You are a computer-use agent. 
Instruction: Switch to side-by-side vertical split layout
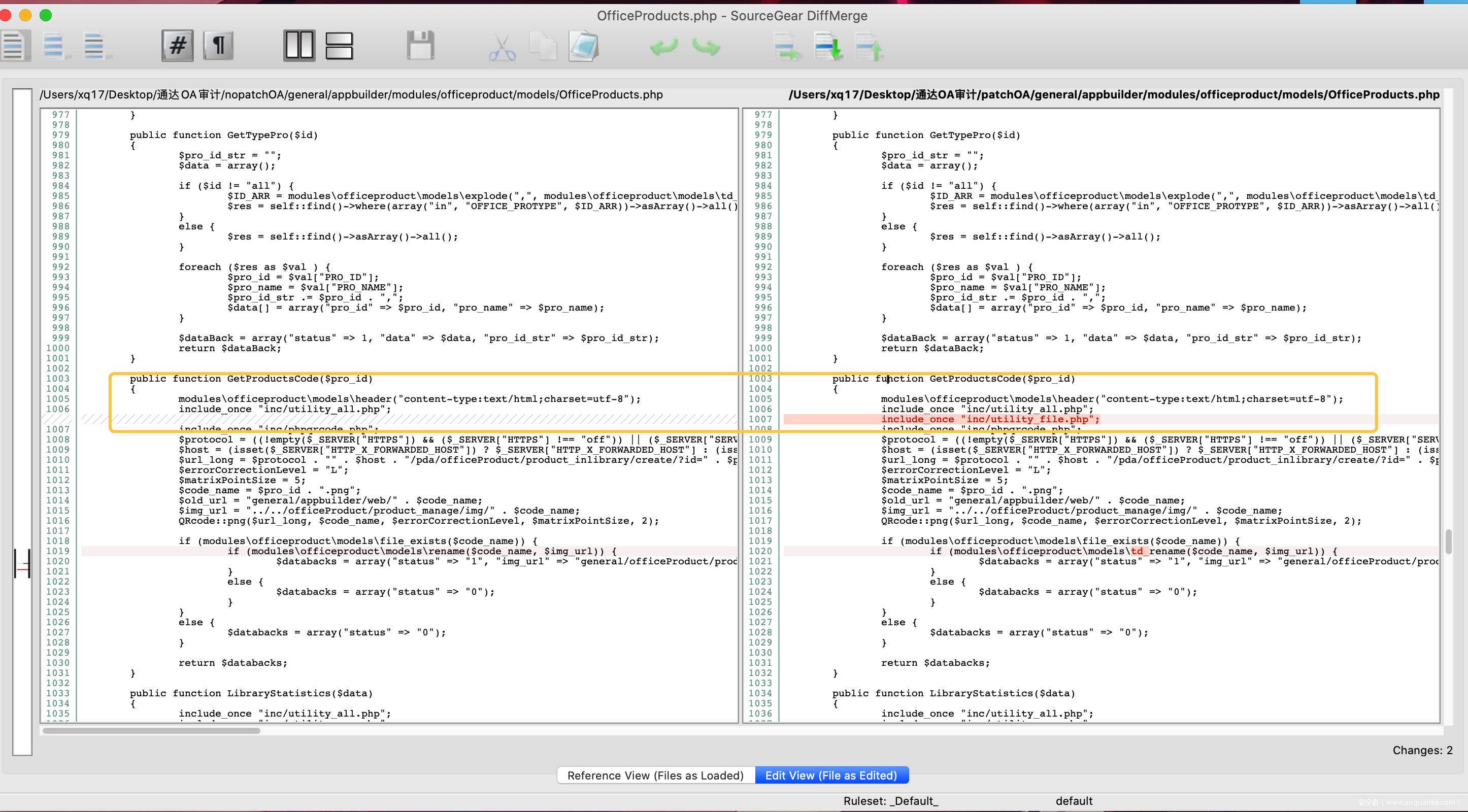click(299, 46)
